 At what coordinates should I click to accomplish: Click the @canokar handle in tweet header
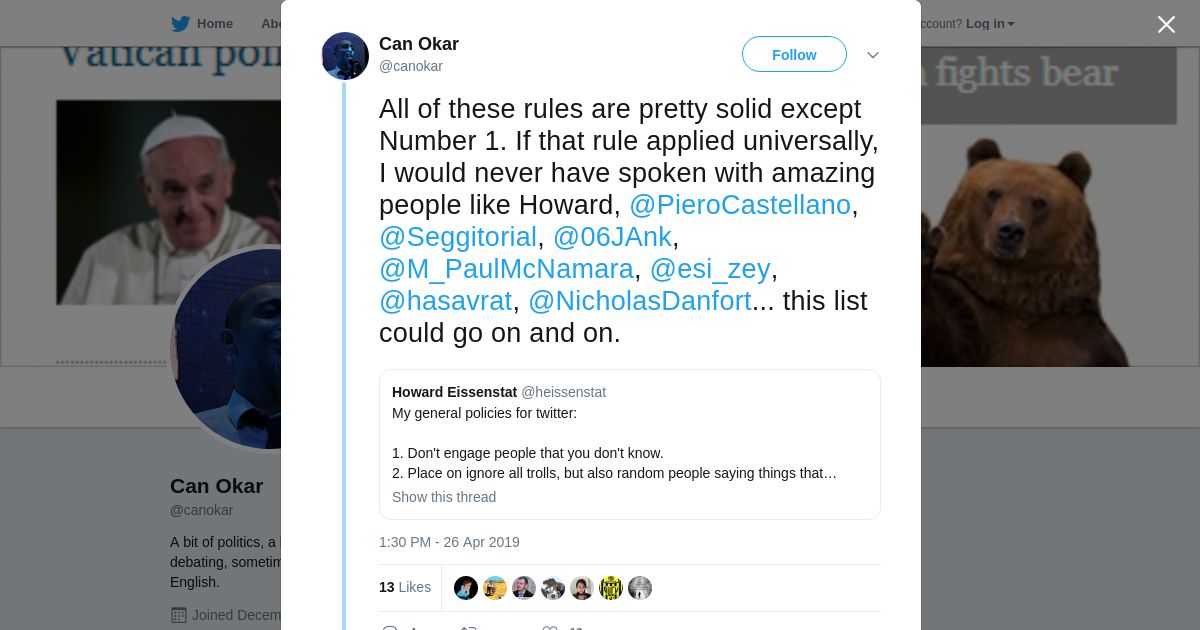click(x=411, y=66)
